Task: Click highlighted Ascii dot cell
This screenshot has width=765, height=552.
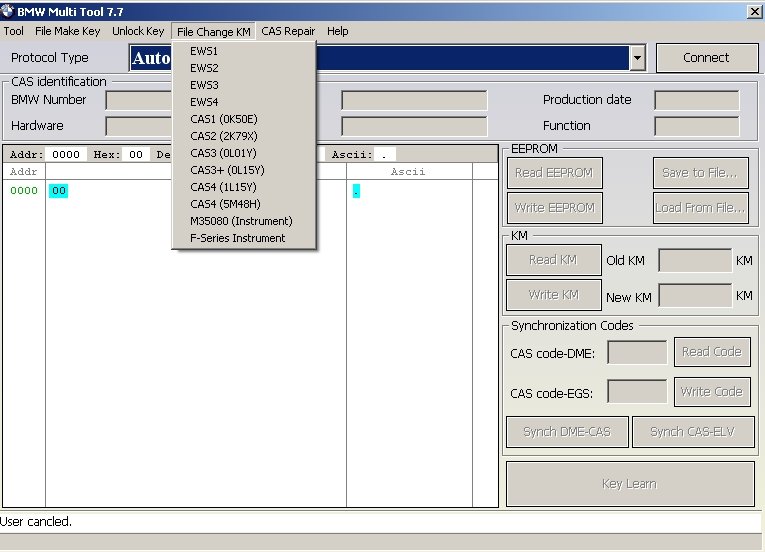Action: (x=356, y=191)
